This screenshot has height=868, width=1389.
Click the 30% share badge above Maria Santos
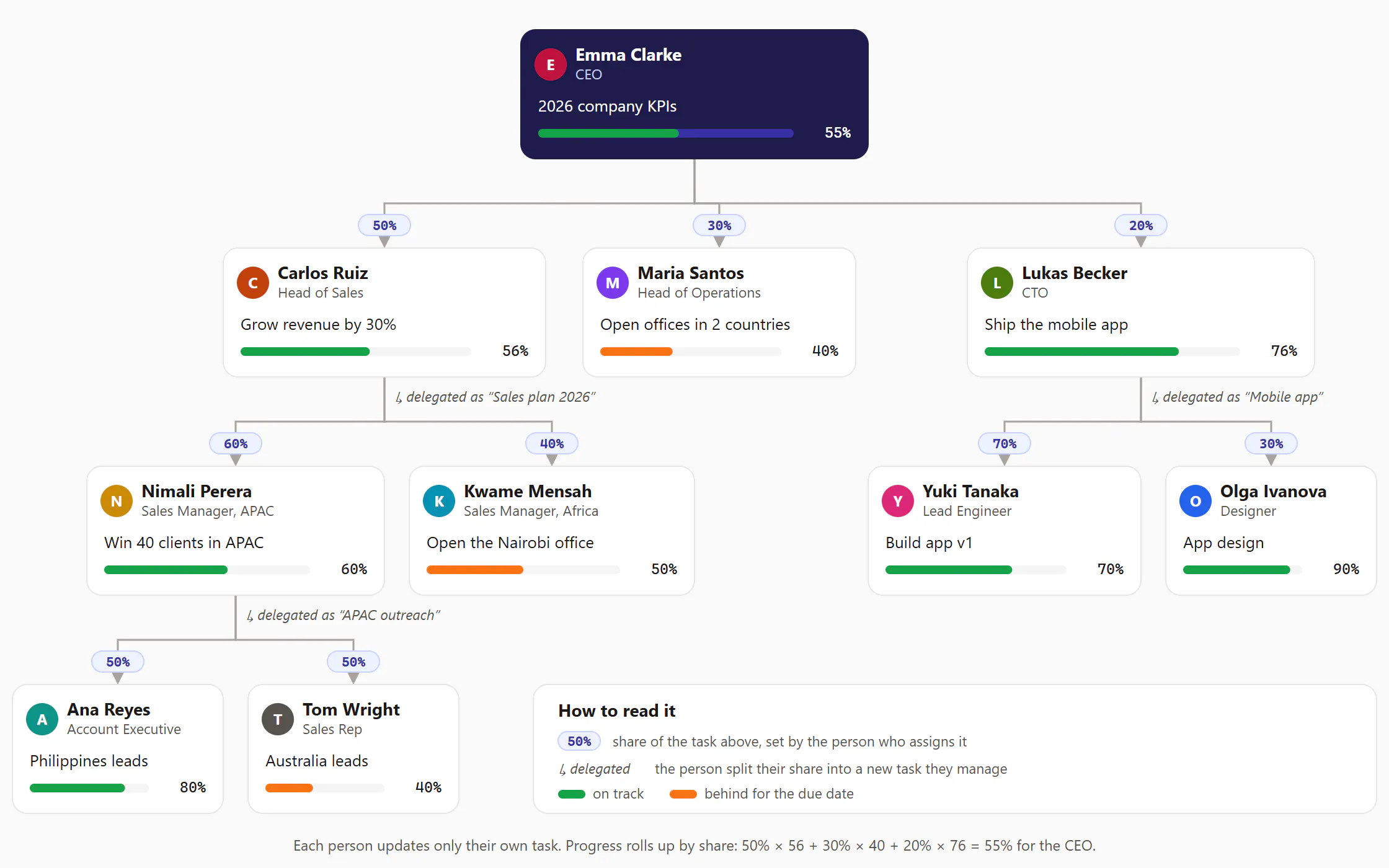(719, 225)
